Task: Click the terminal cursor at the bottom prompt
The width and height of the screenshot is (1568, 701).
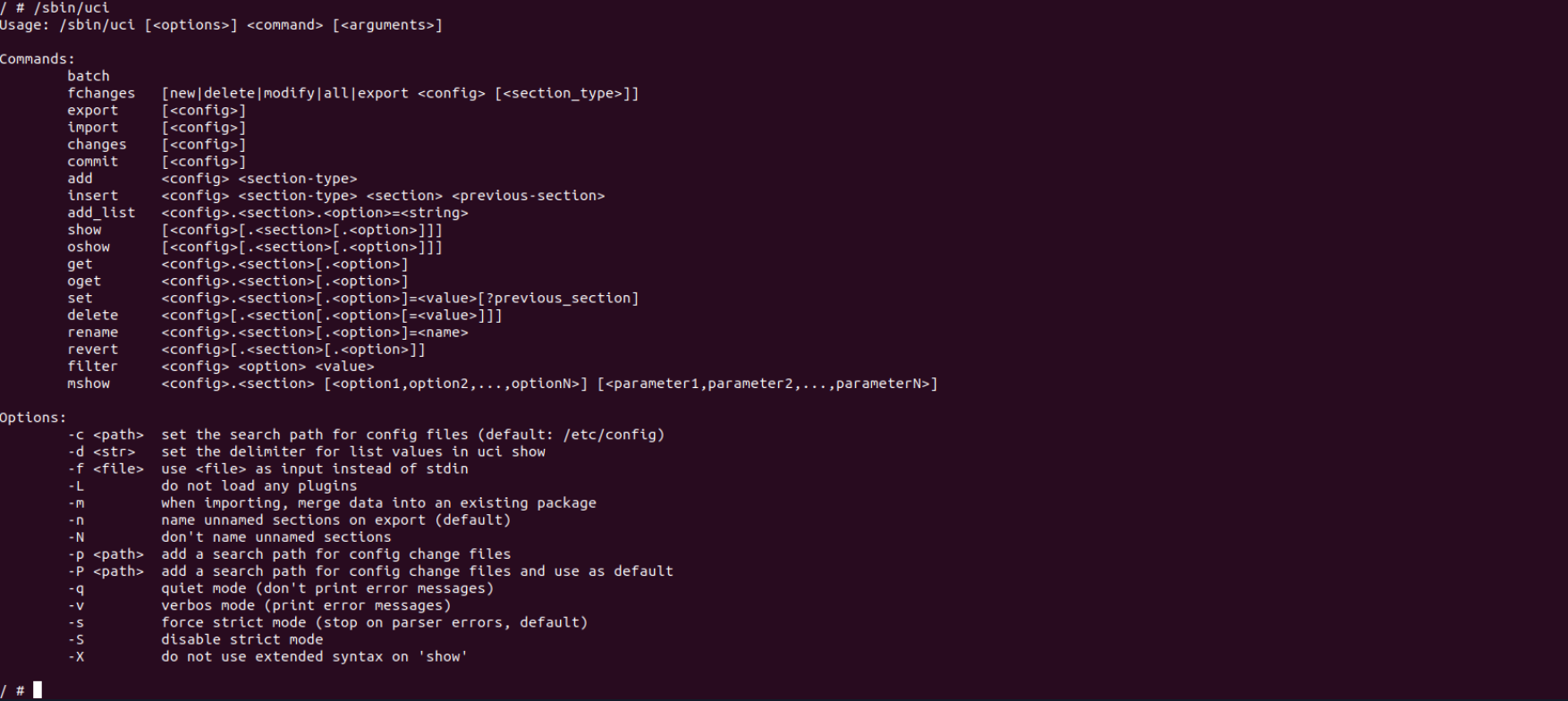Action: (x=38, y=690)
